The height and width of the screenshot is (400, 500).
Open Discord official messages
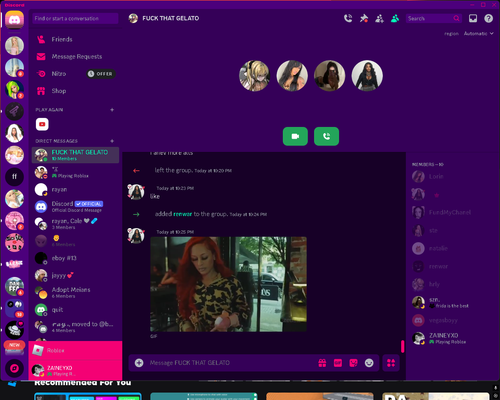[75, 207]
